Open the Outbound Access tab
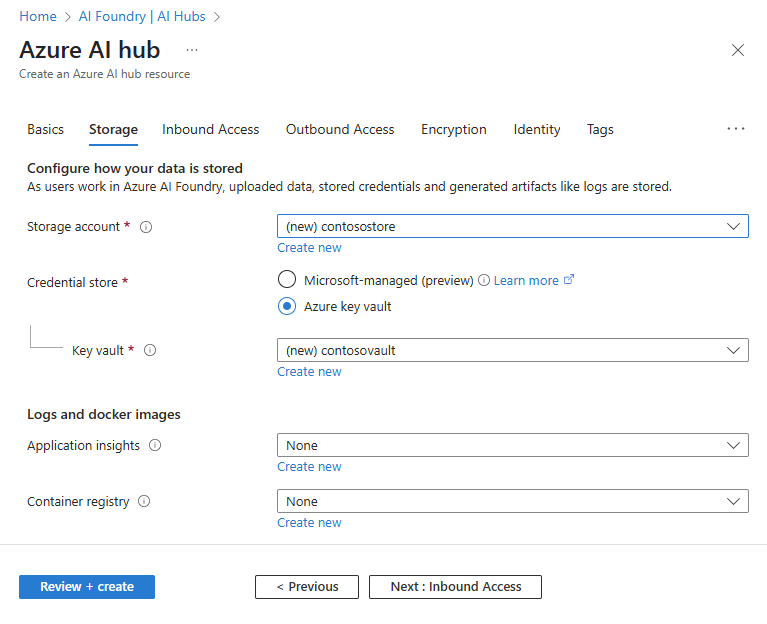The image size is (767, 624). click(340, 130)
